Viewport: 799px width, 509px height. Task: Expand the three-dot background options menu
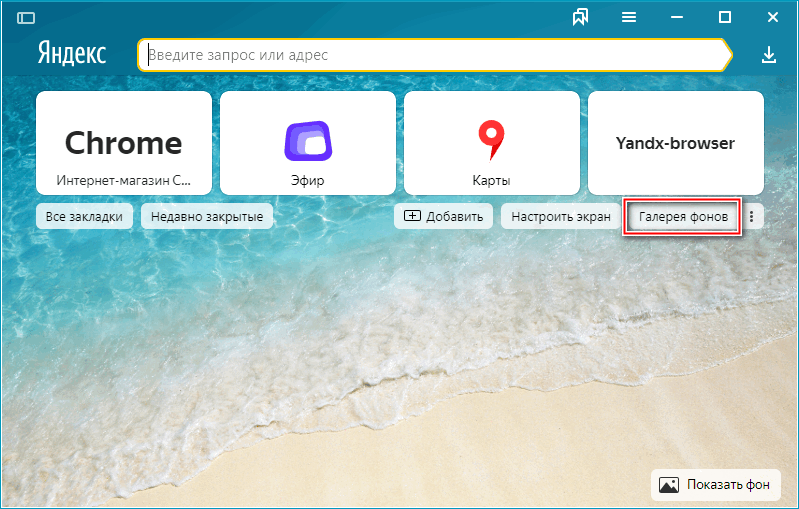point(752,216)
